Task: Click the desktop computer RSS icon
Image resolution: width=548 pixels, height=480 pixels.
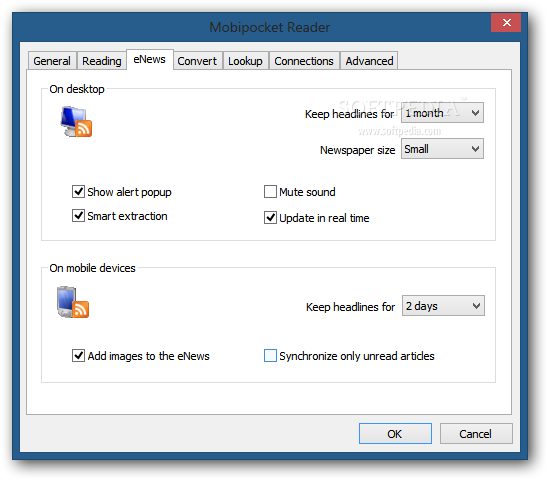Action: click(x=76, y=122)
